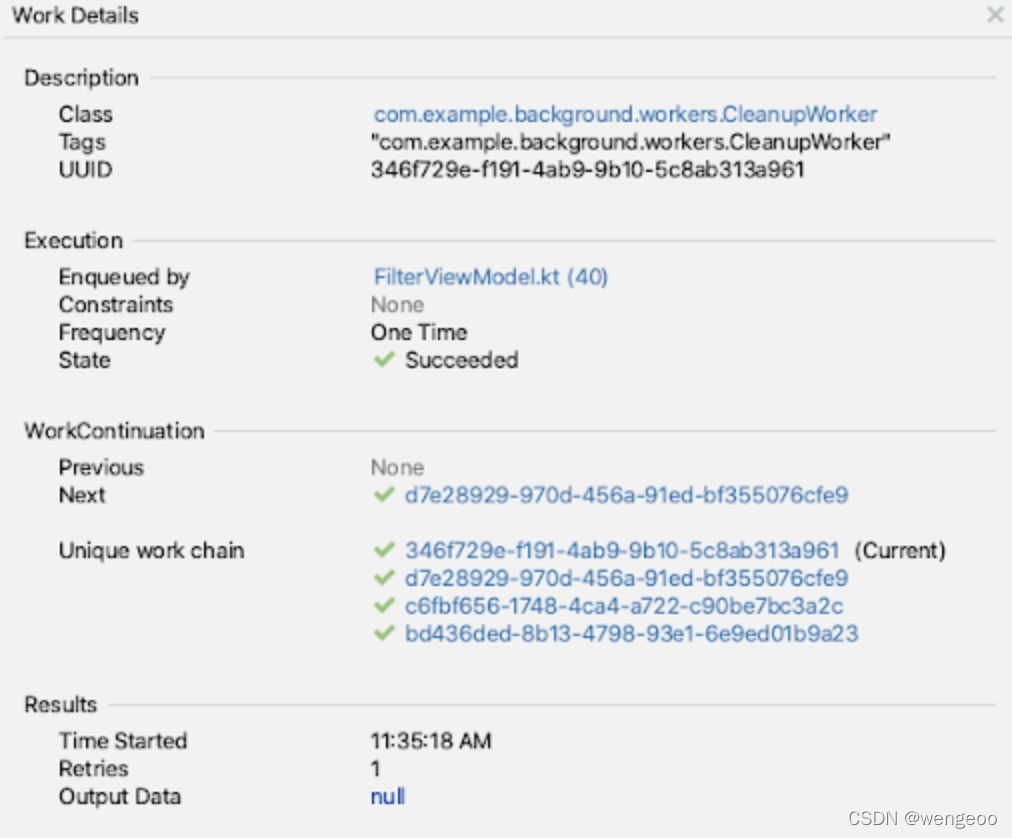
Task: Click the null Output Data link
Action: point(387,796)
